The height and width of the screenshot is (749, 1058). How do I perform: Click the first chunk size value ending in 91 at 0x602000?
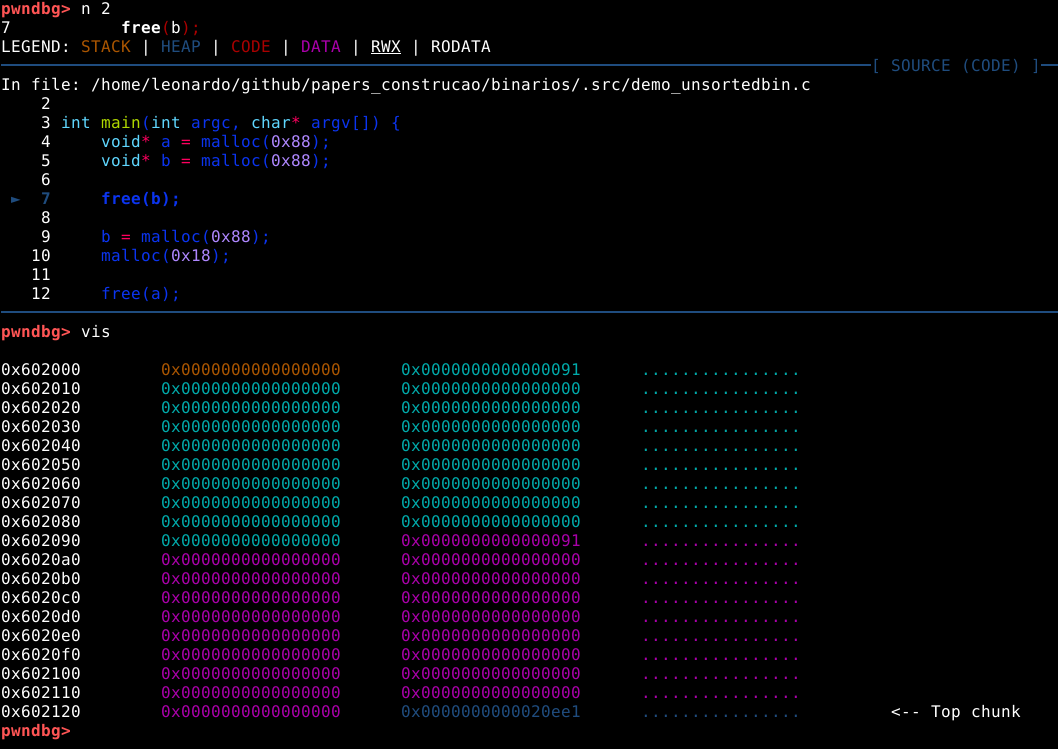coord(490,370)
